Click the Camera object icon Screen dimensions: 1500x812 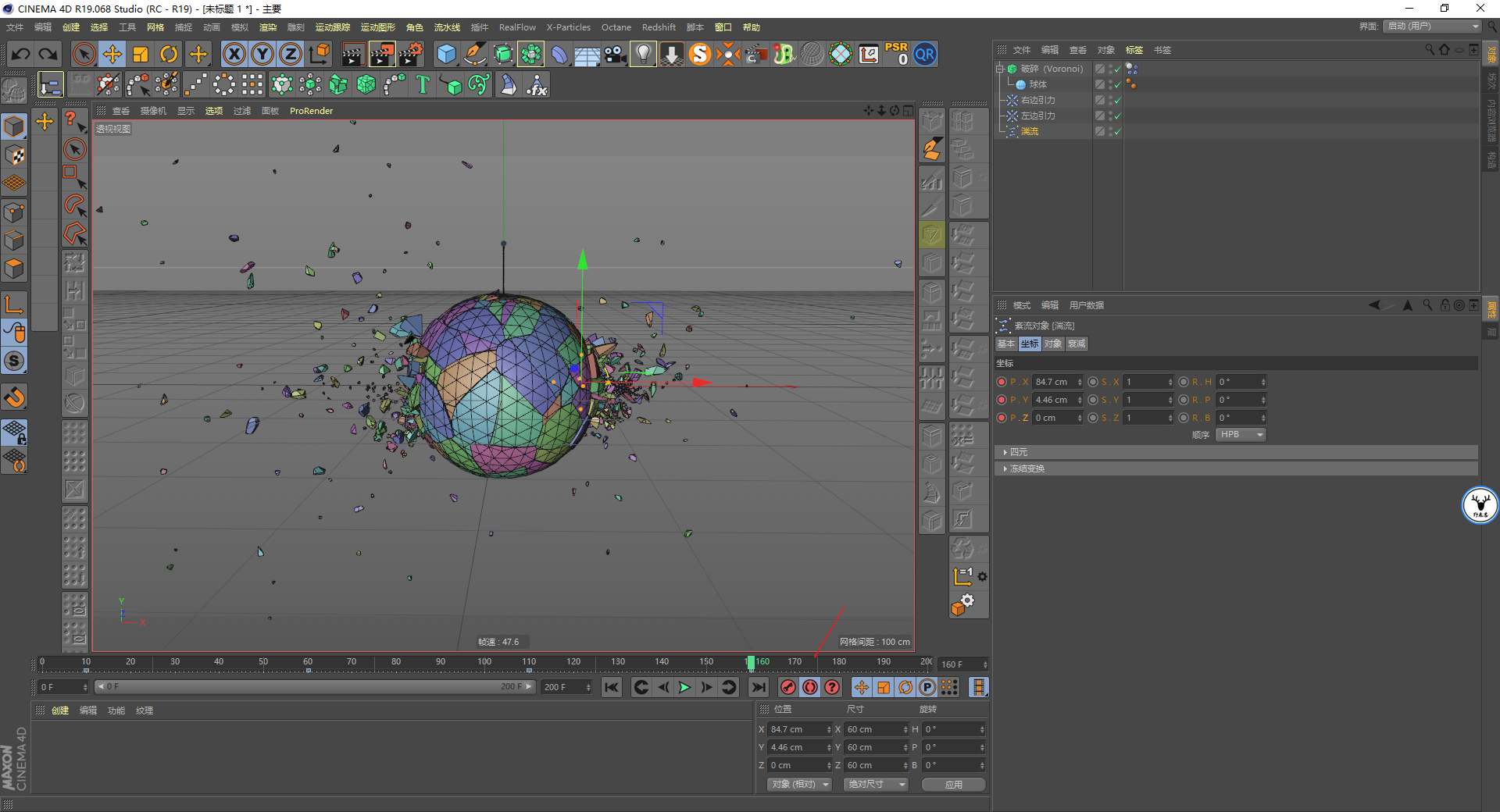tap(615, 54)
